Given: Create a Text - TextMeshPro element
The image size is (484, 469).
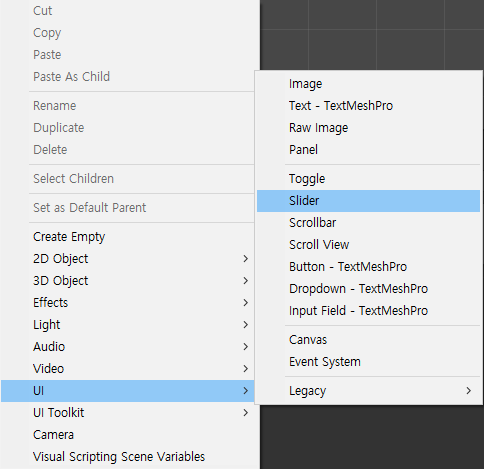Looking at the screenshot, I should 368,106.
